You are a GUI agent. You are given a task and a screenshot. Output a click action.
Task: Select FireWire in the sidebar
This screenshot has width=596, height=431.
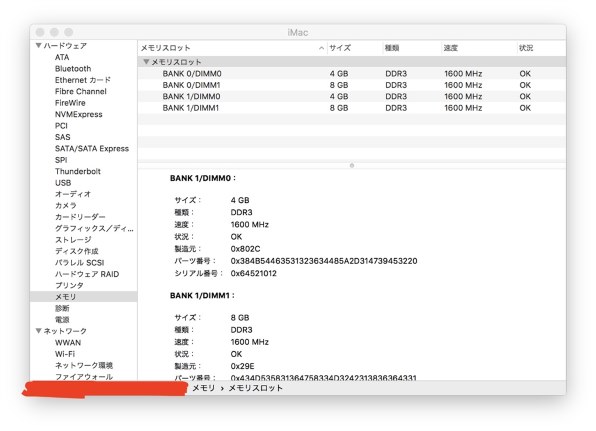click(x=70, y=103)
